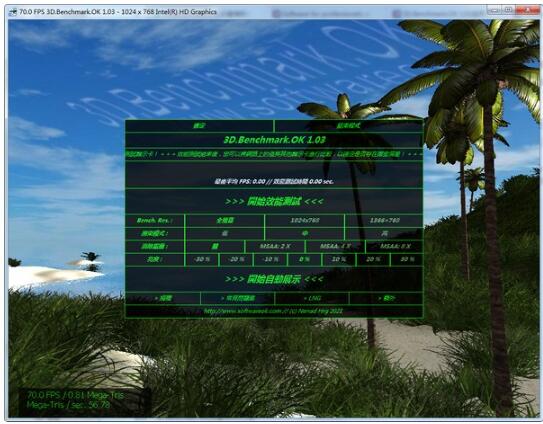Set anti-aliasing to MSAA: 4 X
The width and height of the screenshot is (543, 424).
335,246
